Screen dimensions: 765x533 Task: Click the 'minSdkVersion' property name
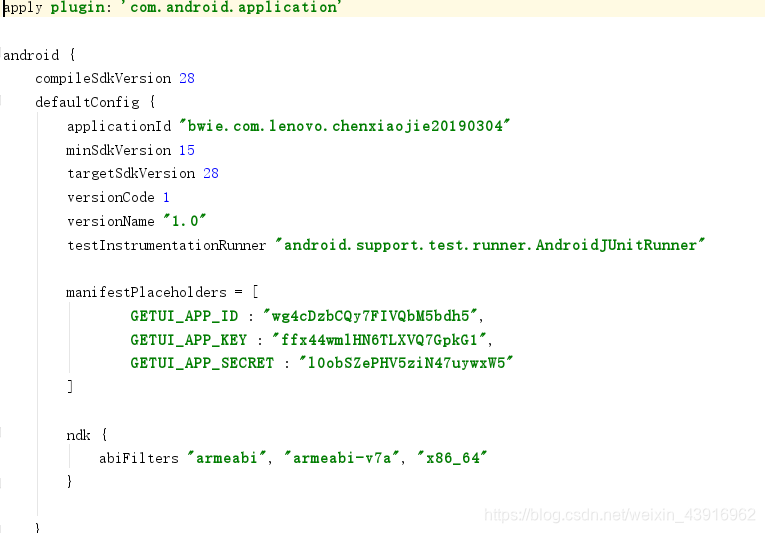point(119,150)
